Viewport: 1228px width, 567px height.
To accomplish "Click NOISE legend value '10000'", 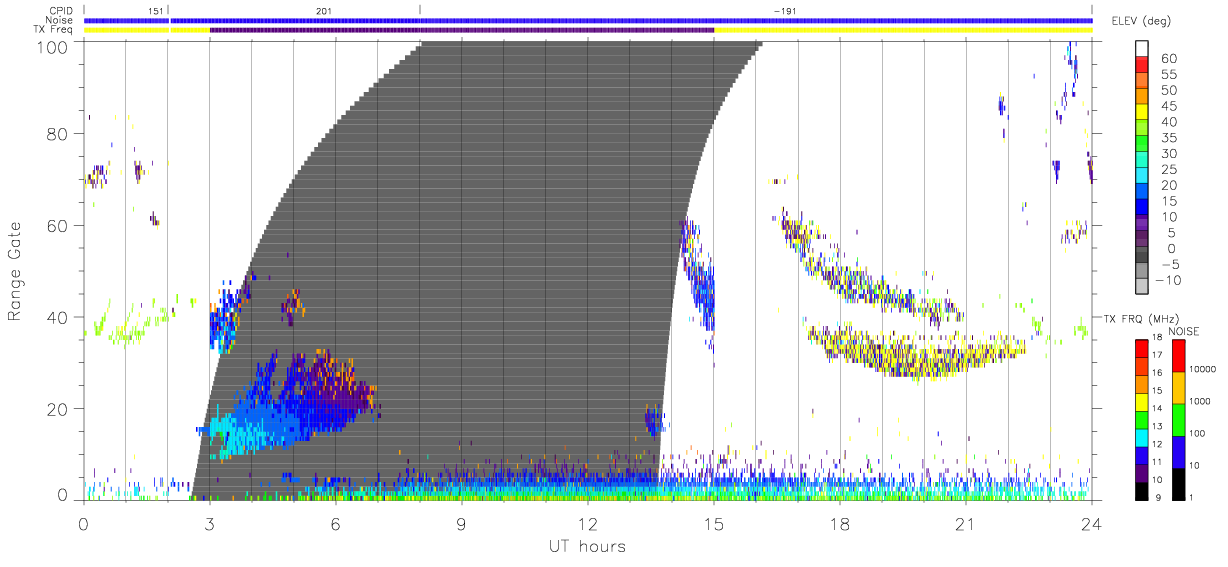I will pos(1202,369).
